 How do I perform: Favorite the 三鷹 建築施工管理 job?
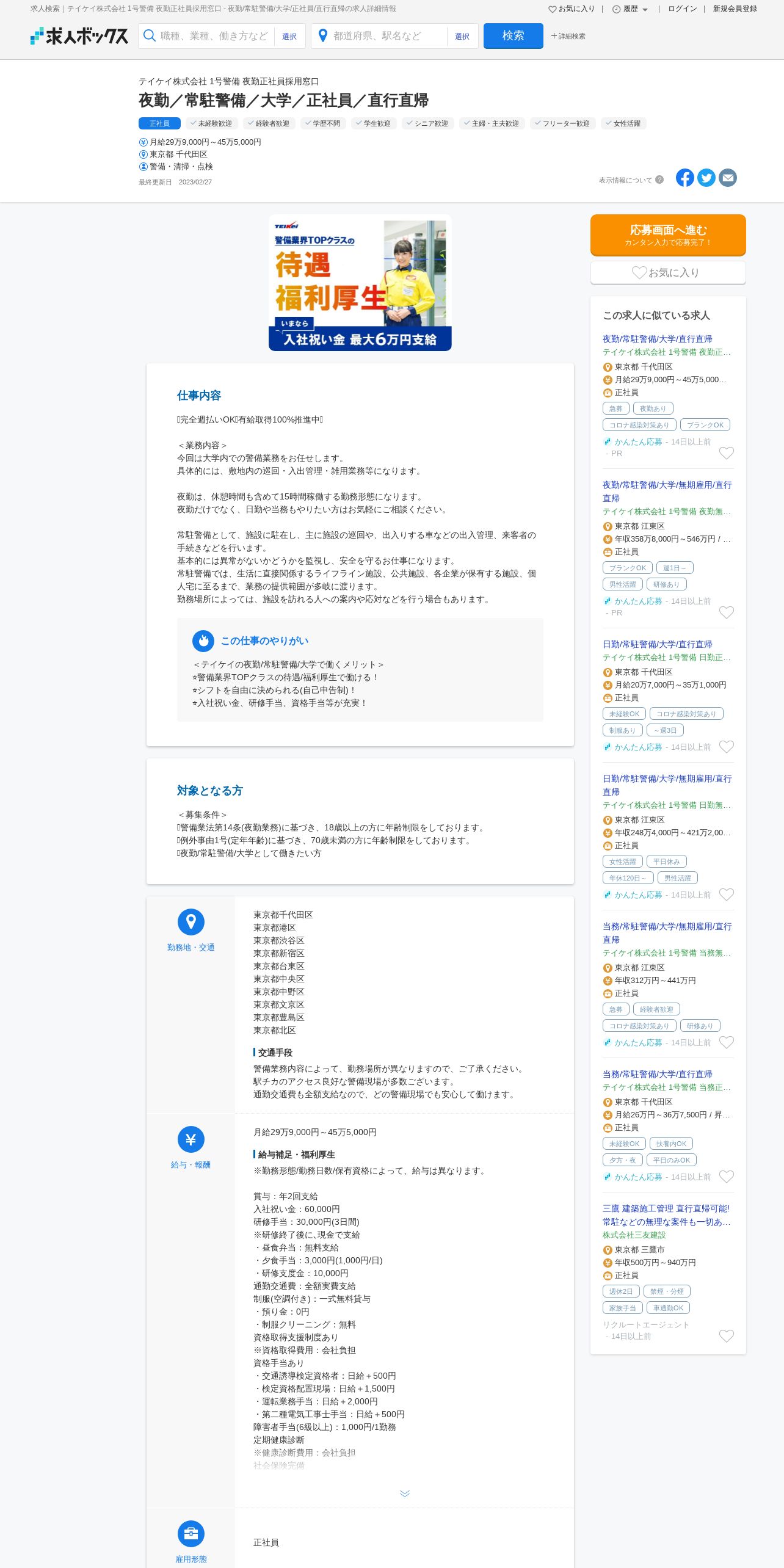point(727,1336)
